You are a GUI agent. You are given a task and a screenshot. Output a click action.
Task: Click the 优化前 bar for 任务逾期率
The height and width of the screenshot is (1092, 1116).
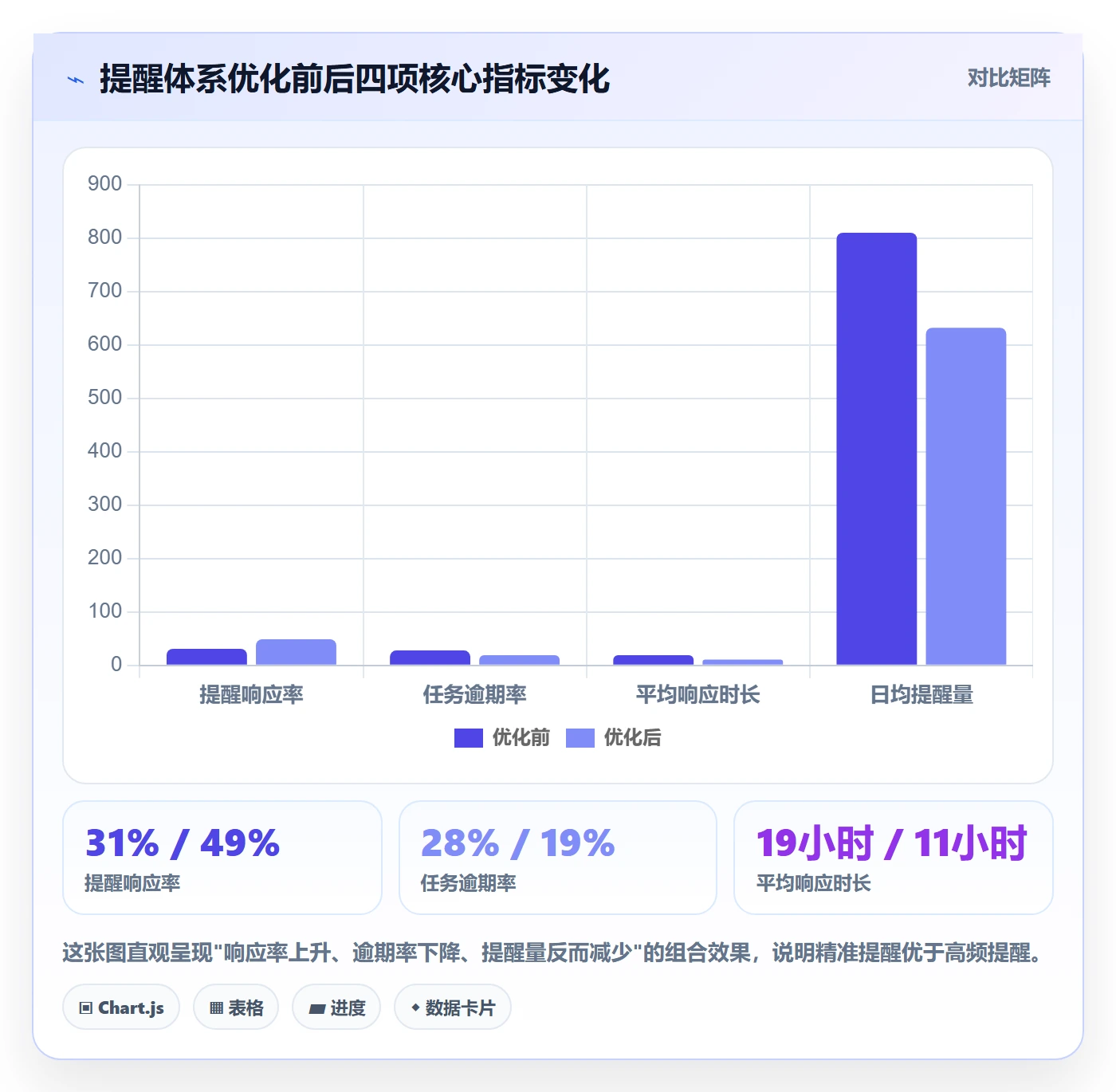tap(430, 658)
